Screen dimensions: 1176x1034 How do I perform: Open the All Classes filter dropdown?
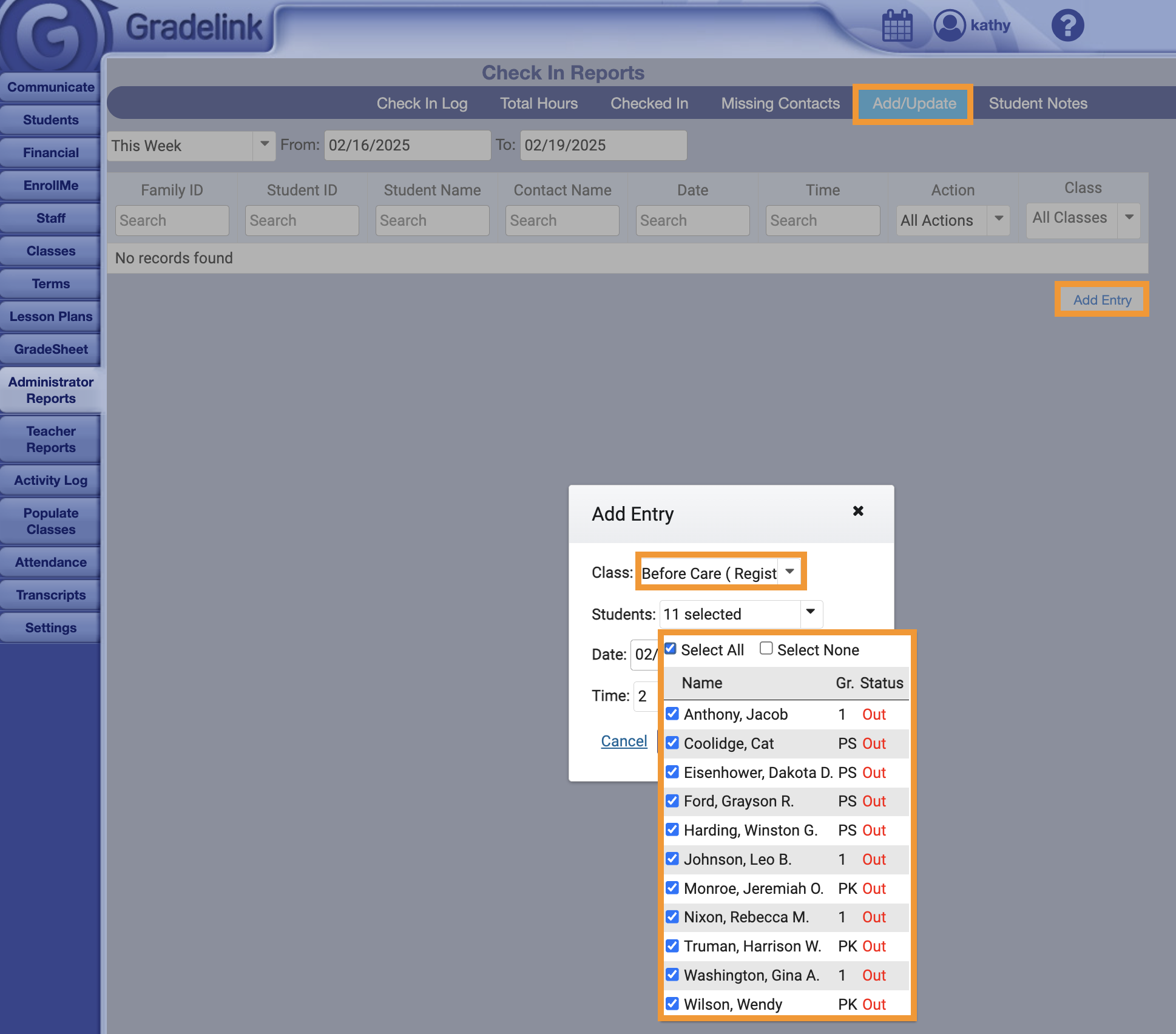pos(1129,218)
